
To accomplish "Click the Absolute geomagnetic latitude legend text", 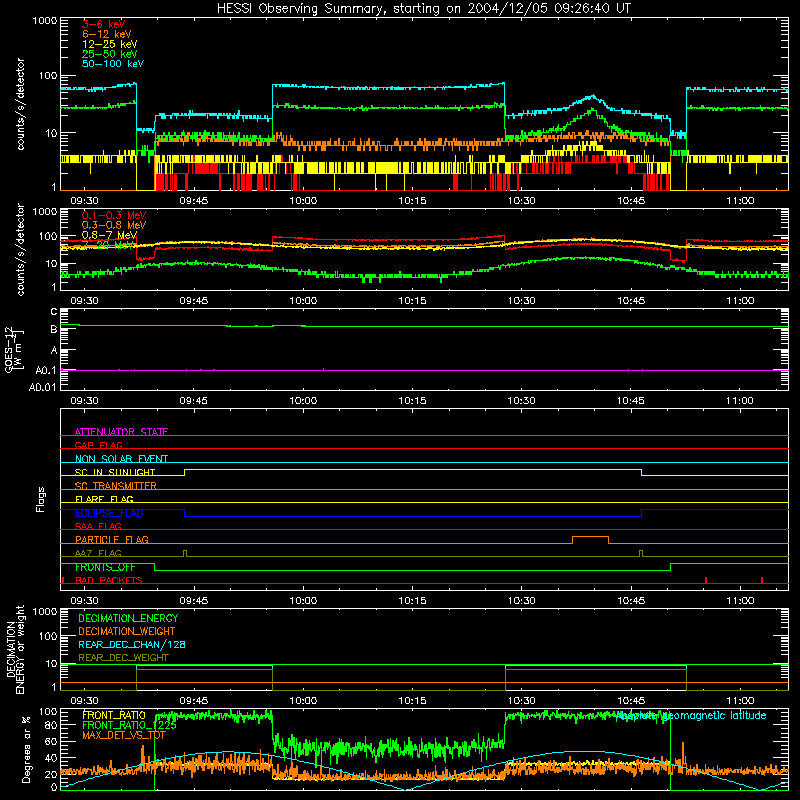I will click(x=691, y=715).
